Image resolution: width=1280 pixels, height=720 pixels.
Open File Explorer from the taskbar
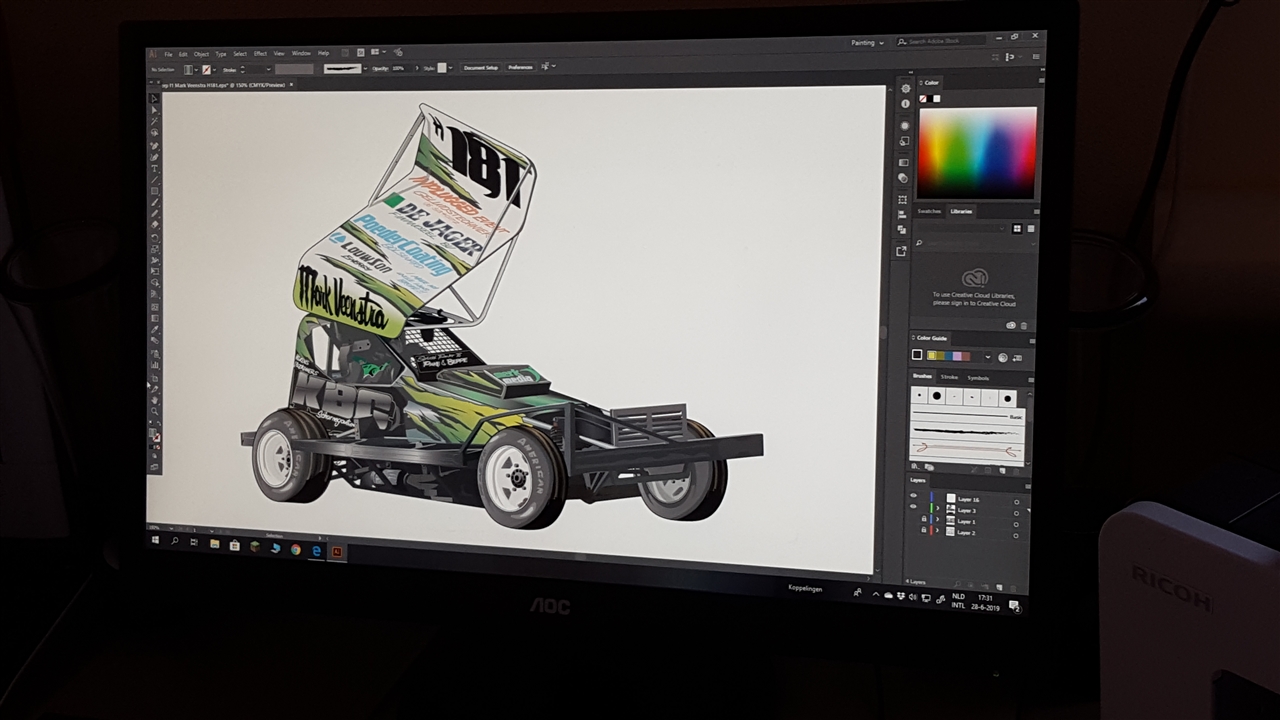(214, 544)
